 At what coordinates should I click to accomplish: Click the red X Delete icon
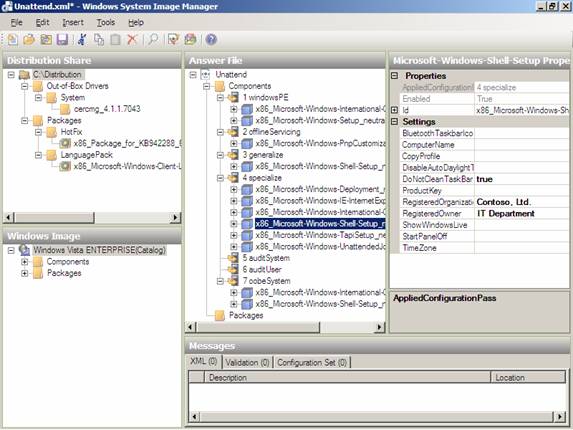(132, 39)
